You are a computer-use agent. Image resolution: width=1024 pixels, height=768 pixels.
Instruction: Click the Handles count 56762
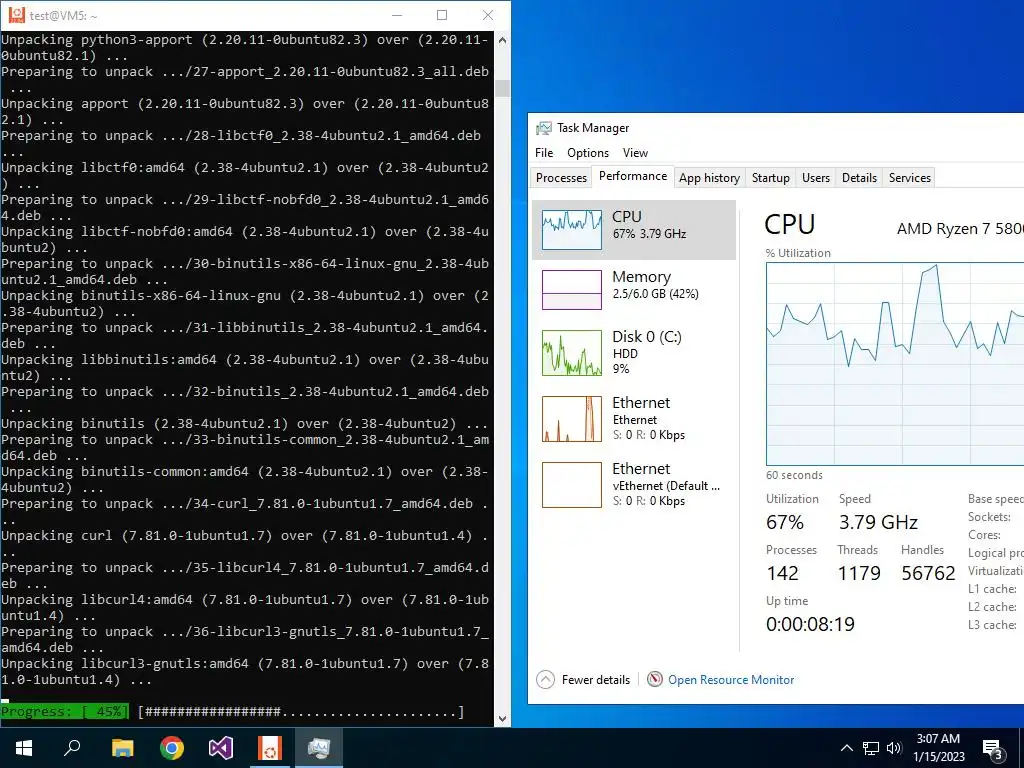tap(928, 573)
